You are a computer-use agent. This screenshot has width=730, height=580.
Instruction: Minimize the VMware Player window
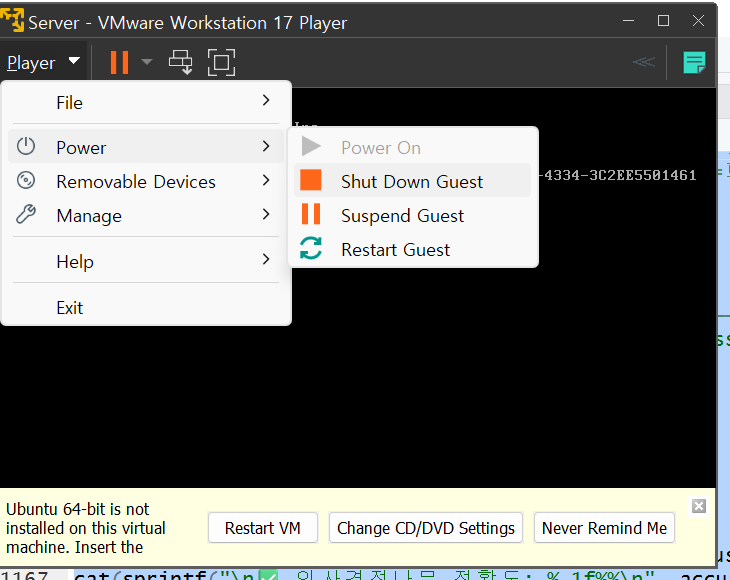629,20
